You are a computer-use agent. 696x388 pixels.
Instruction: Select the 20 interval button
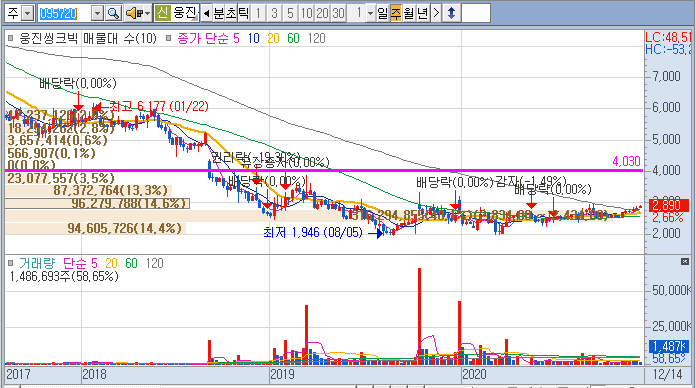pos(322,13)
